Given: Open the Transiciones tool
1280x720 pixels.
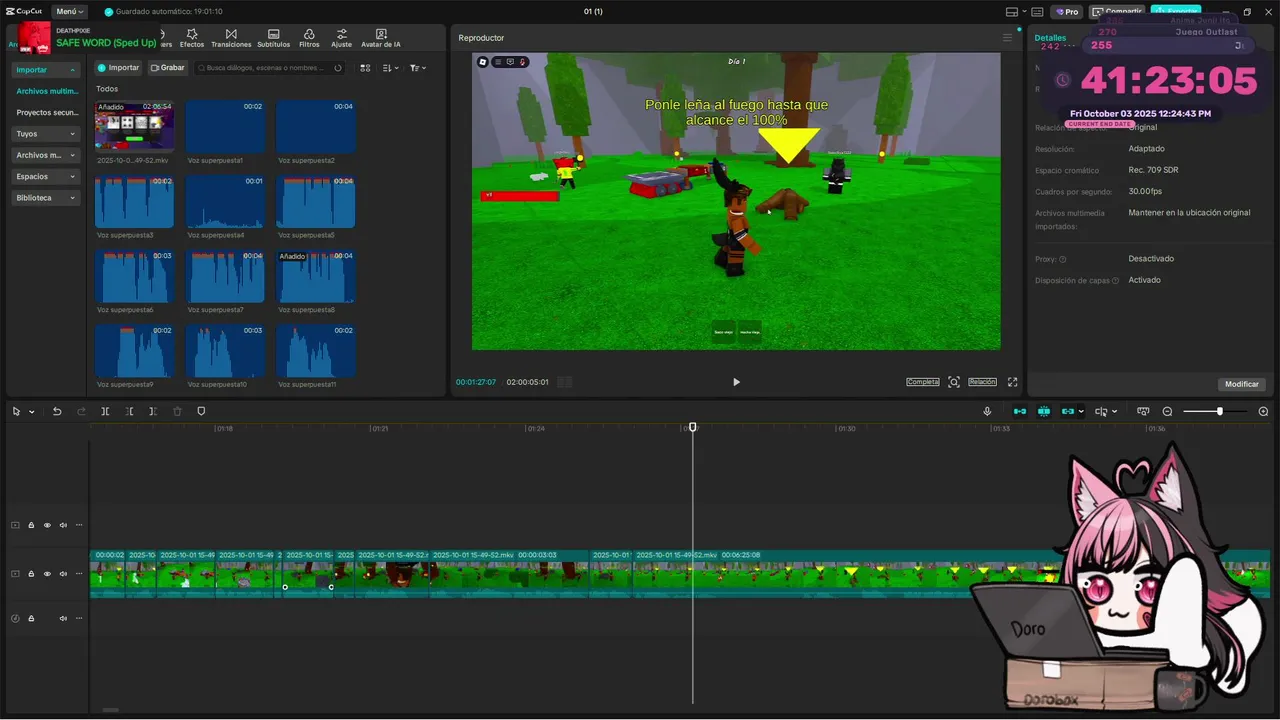Looking at the screenshot, I should point(231,38).
